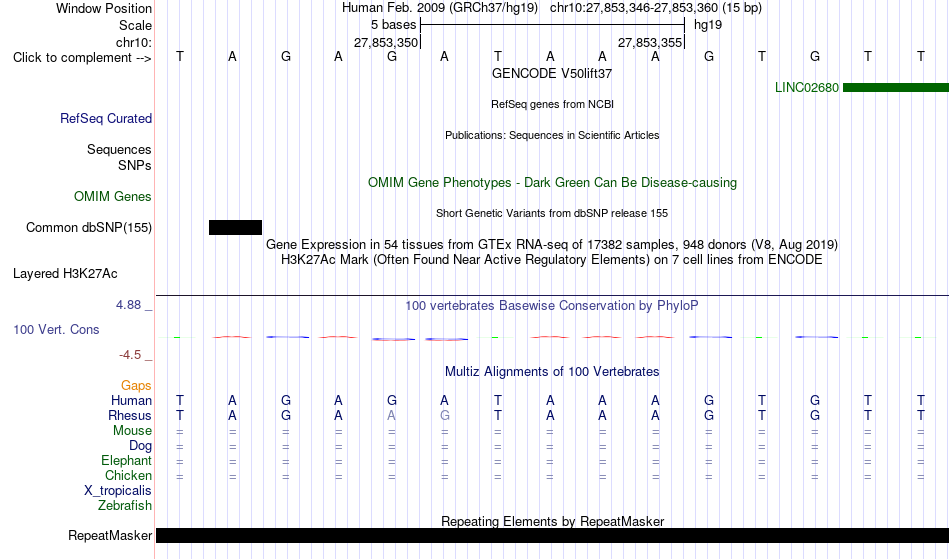Click the Rhesus alignment row label
The width and height of the screenshot is (950, 559).
coord(130,415)
